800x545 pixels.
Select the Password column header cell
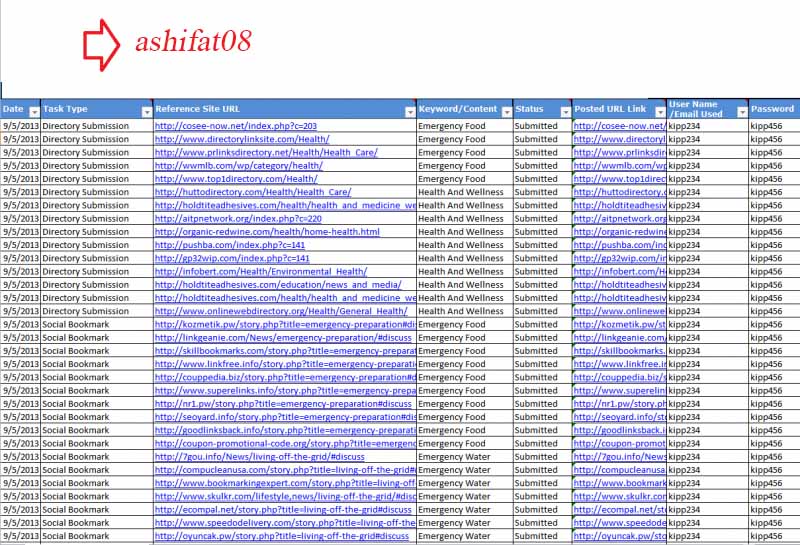point(774,109)
